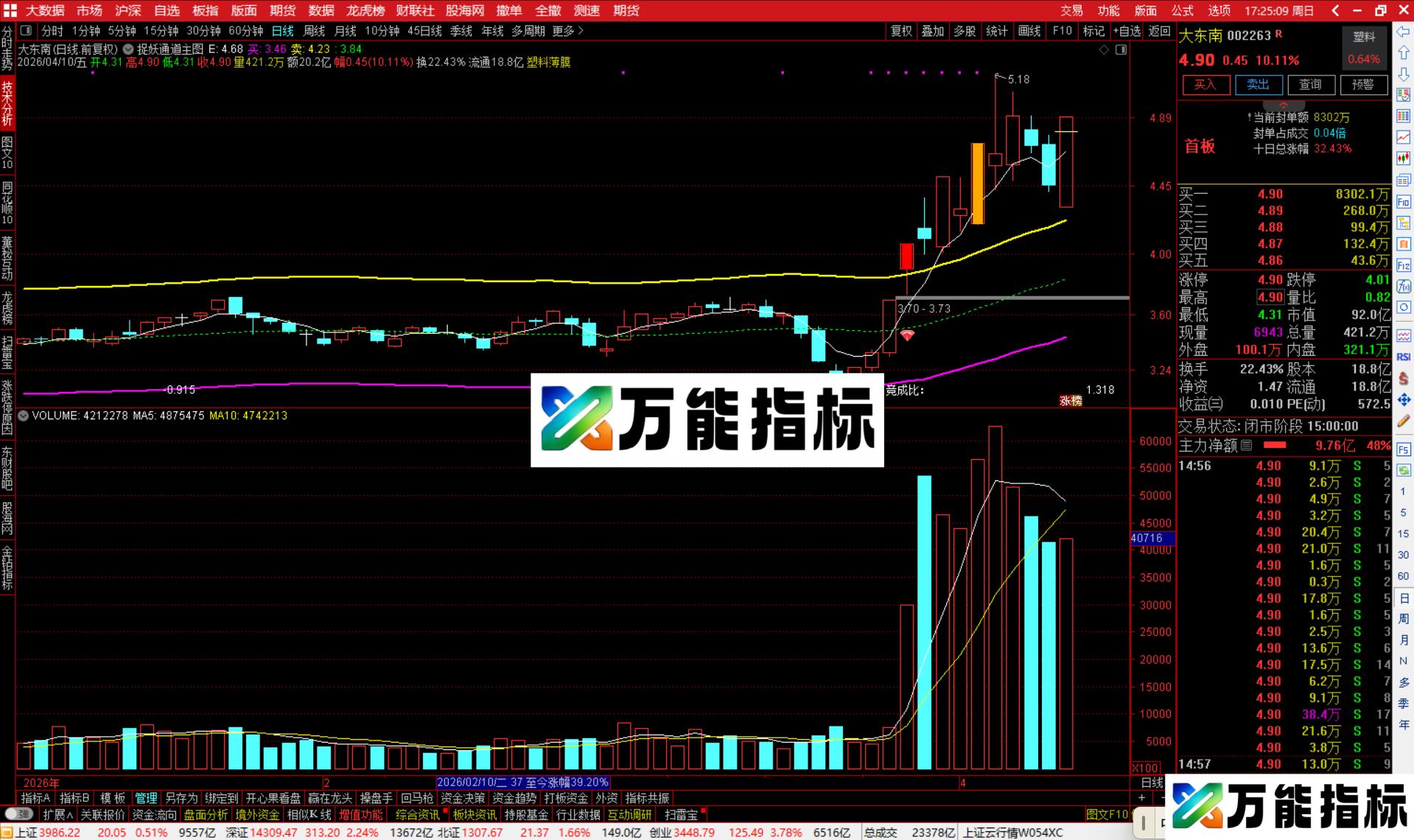Open the RSI indicator icon on right edge
Image resolution: width=1414 pixels, height=840 pixels.
point(1404,358)
